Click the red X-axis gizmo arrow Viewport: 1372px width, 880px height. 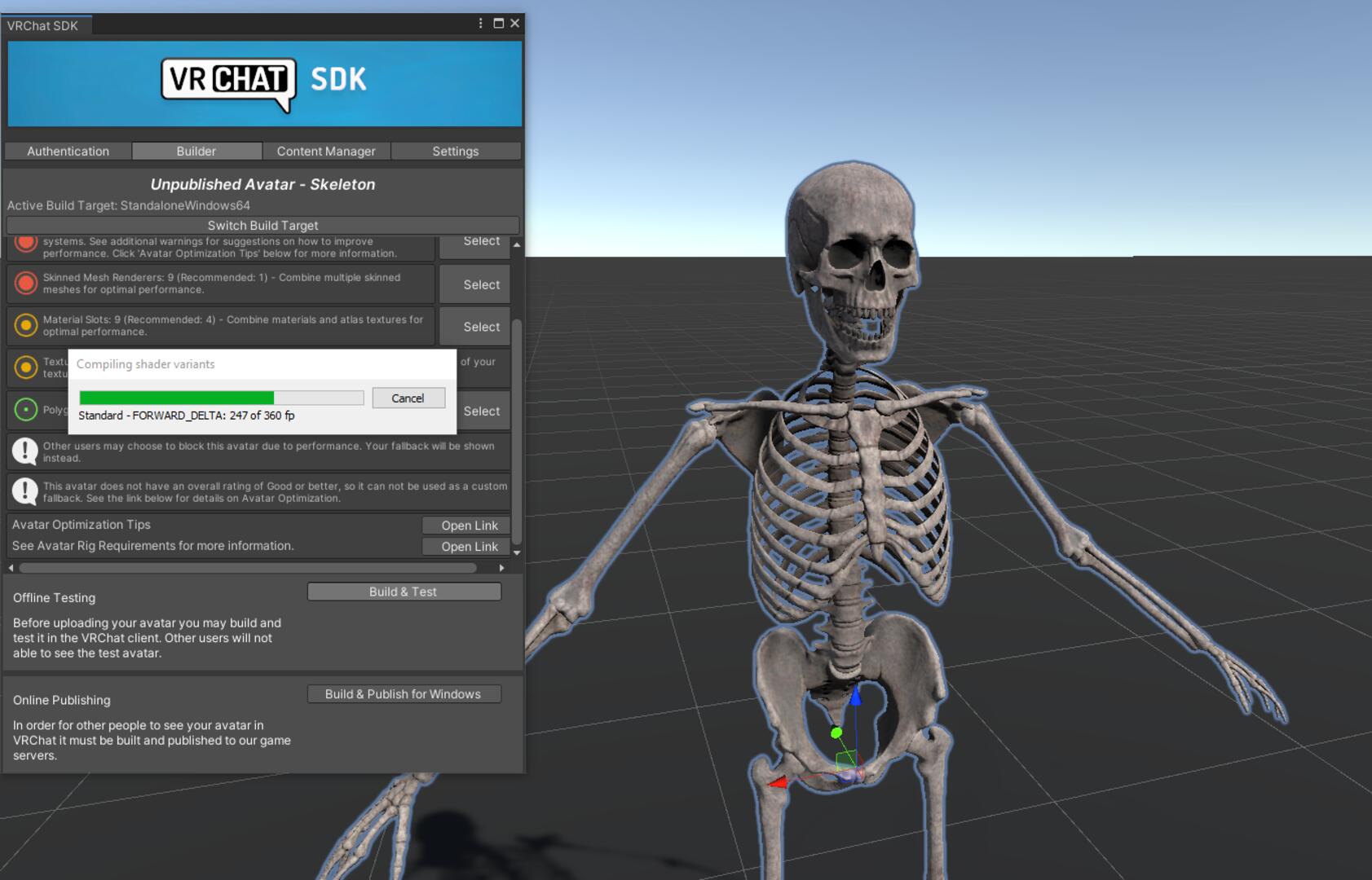[778, 782]
